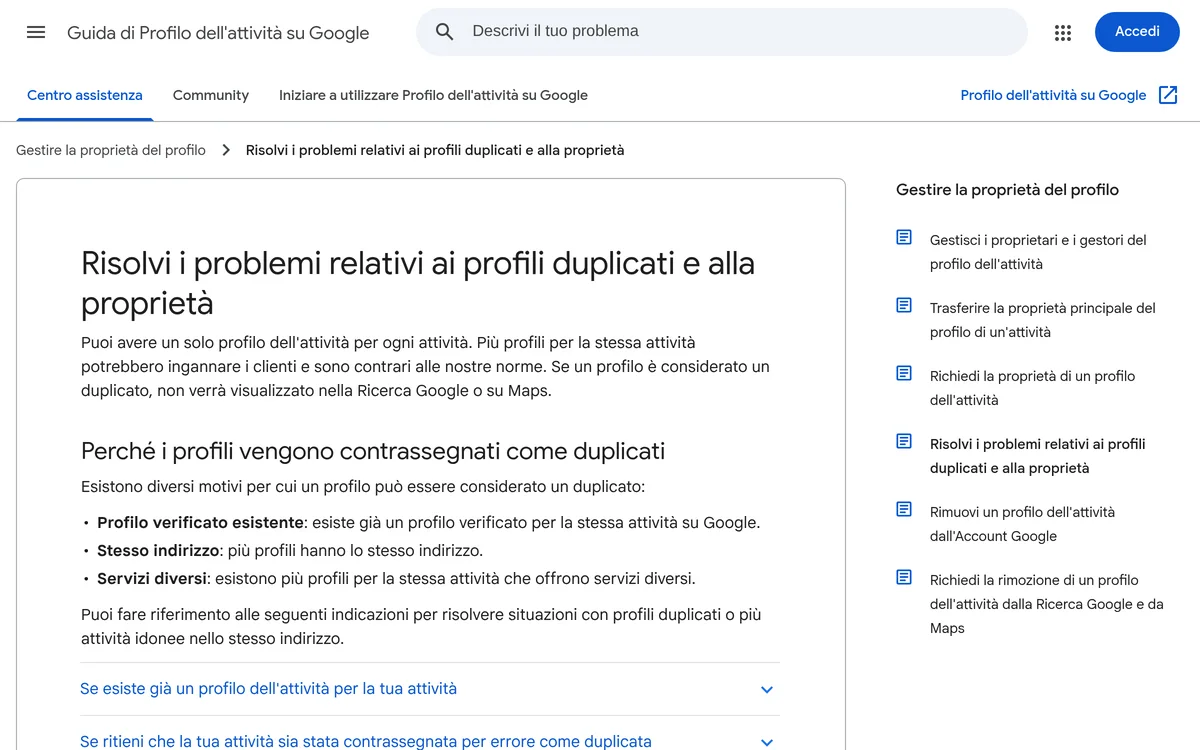
Task: Click 'Perché i profili vengono contrassegnati' heading
Action: [373, 451]
